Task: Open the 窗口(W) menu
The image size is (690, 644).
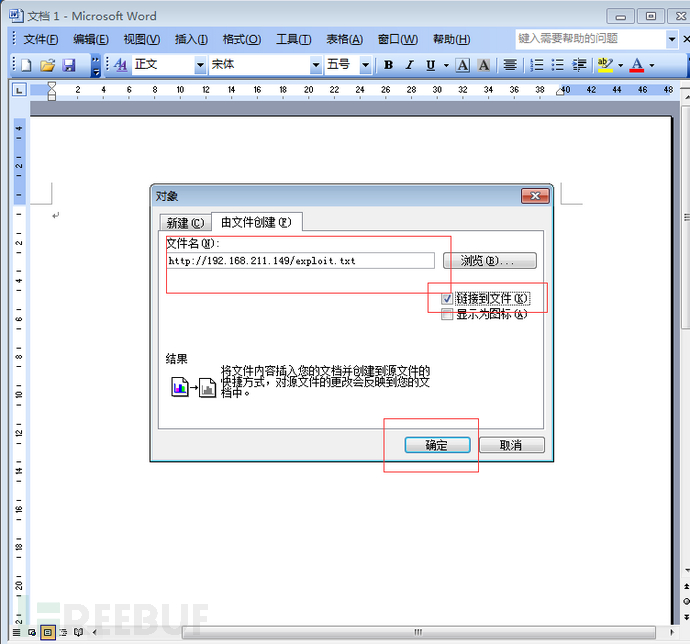Action: pos(398,40)
